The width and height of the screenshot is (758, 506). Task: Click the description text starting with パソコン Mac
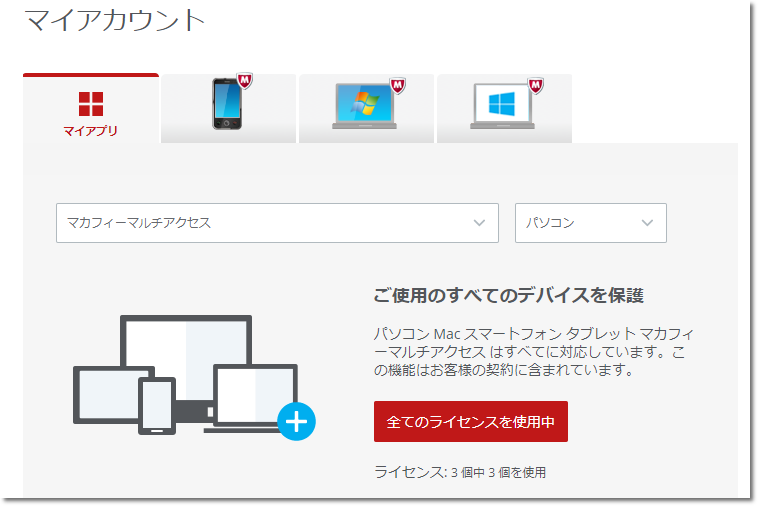534,352
